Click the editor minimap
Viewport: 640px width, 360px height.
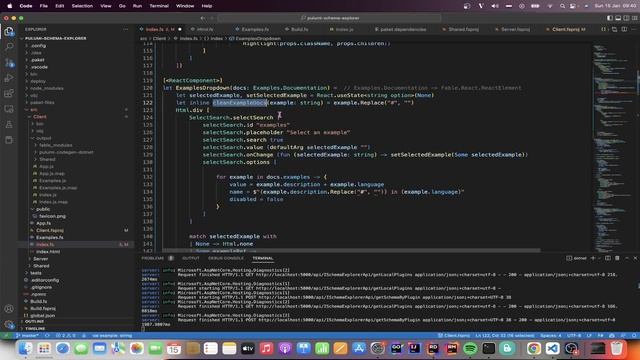click(x=612, y=147)
